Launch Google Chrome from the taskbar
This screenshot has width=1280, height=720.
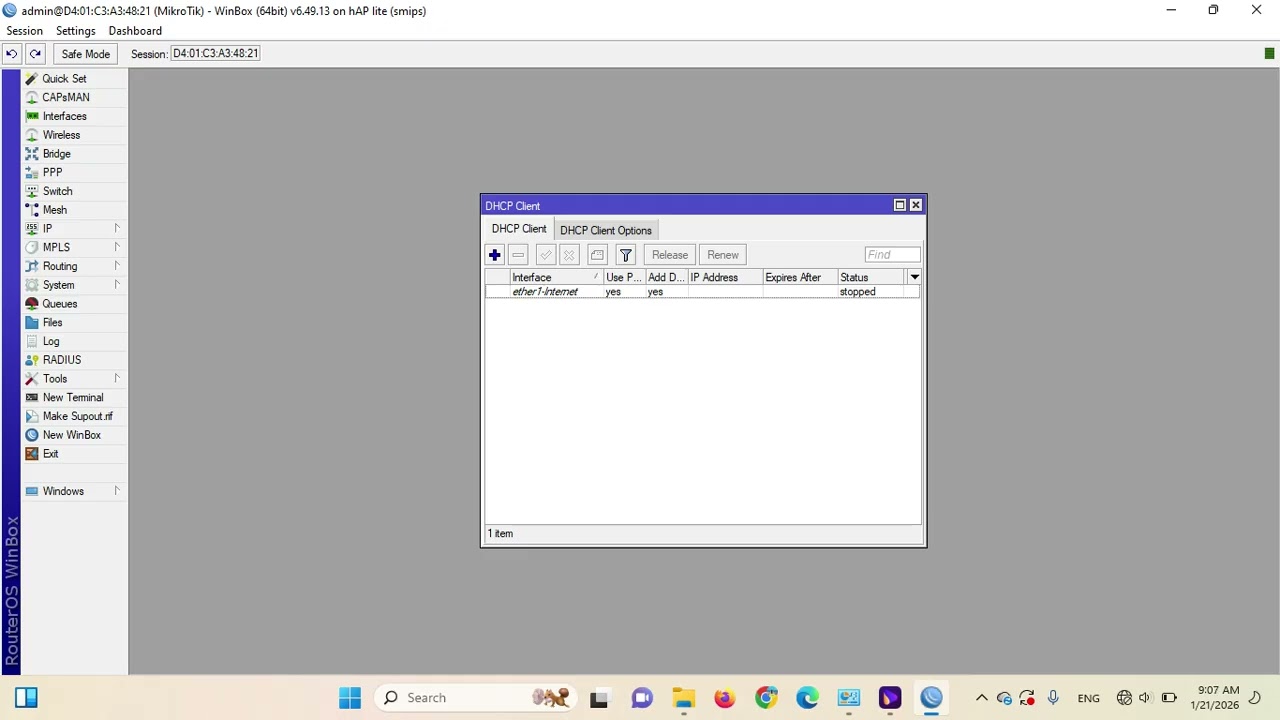[x=766, y=698]
